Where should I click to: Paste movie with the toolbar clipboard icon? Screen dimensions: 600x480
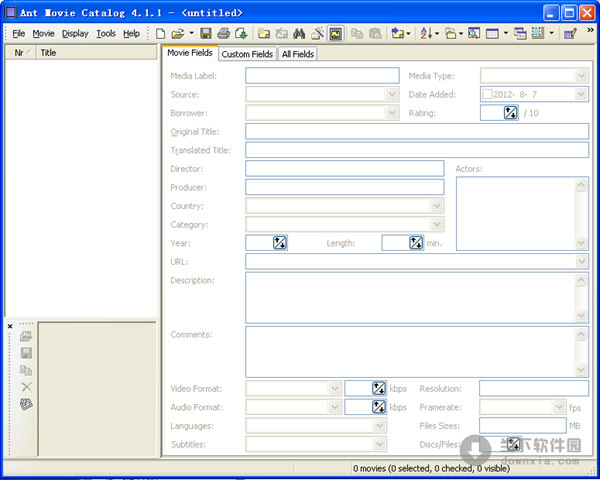[x=375, y=34]
